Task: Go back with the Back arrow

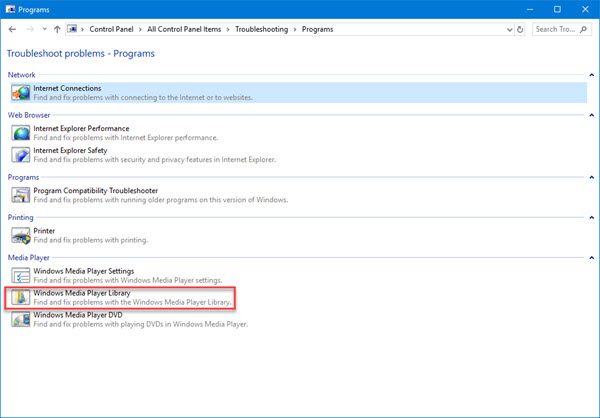Action: pos(12,29)
